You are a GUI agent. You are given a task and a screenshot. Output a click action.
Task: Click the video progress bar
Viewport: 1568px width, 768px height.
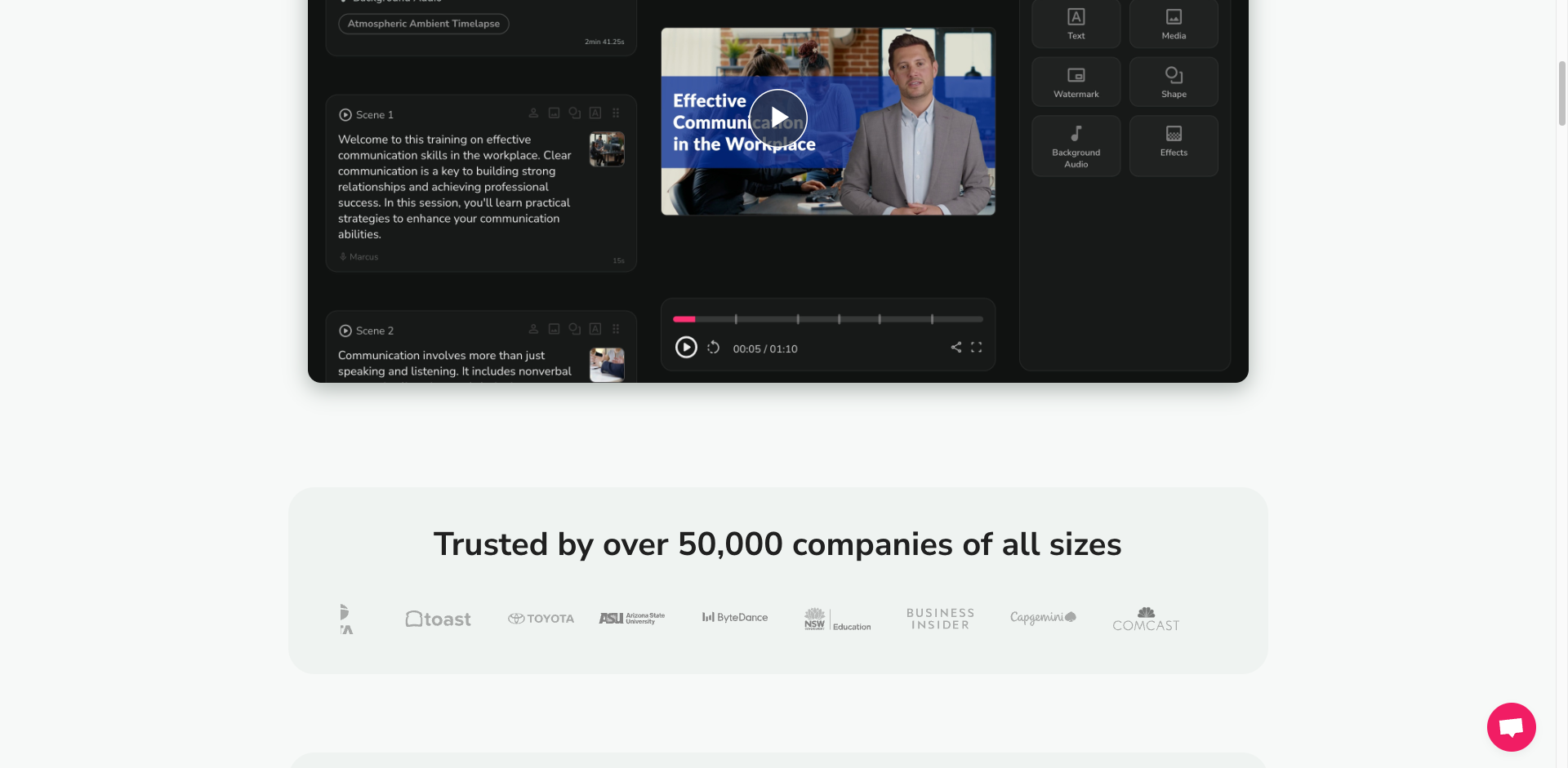[827, 319]
